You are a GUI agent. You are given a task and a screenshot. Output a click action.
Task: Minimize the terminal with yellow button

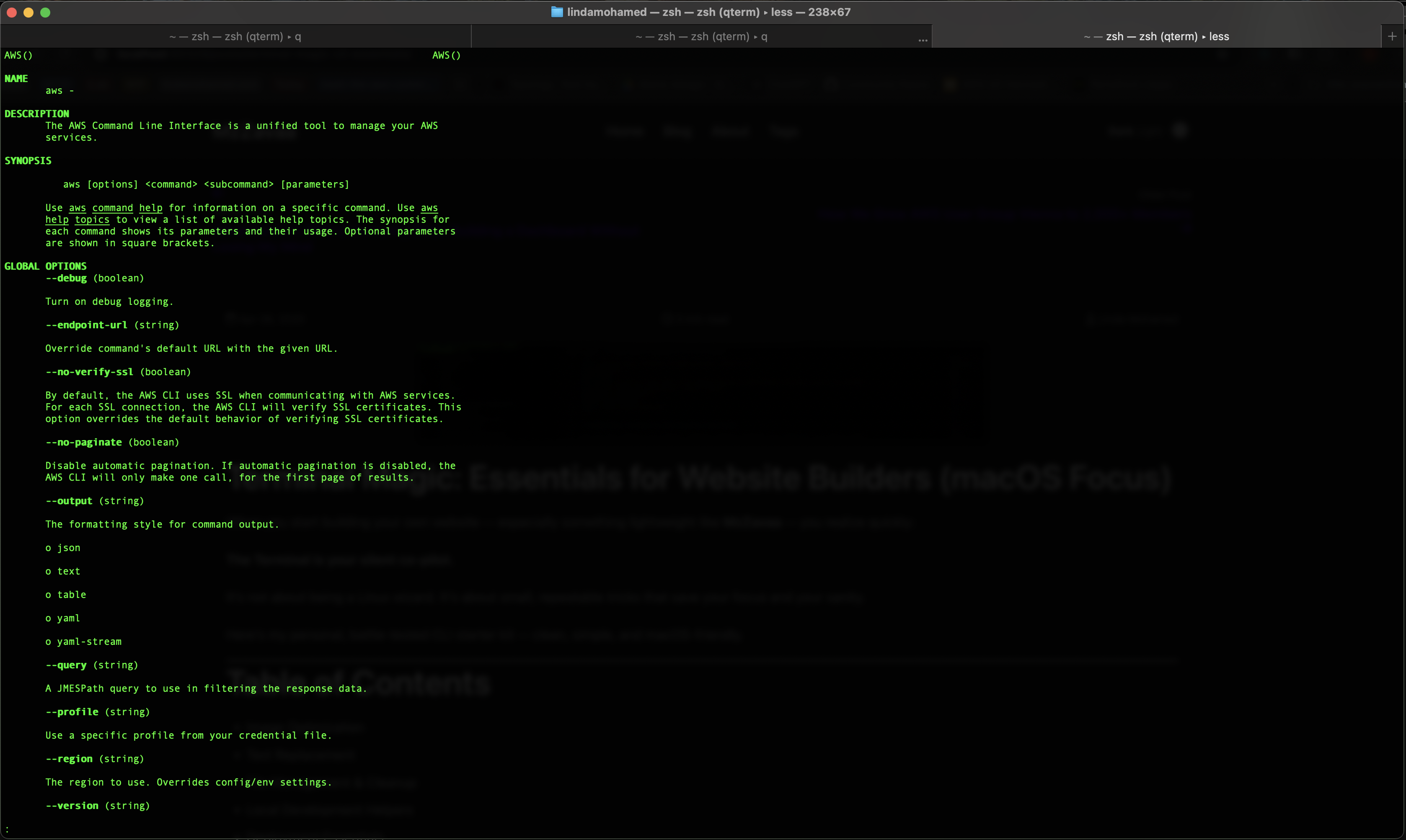tap(28, 13)
